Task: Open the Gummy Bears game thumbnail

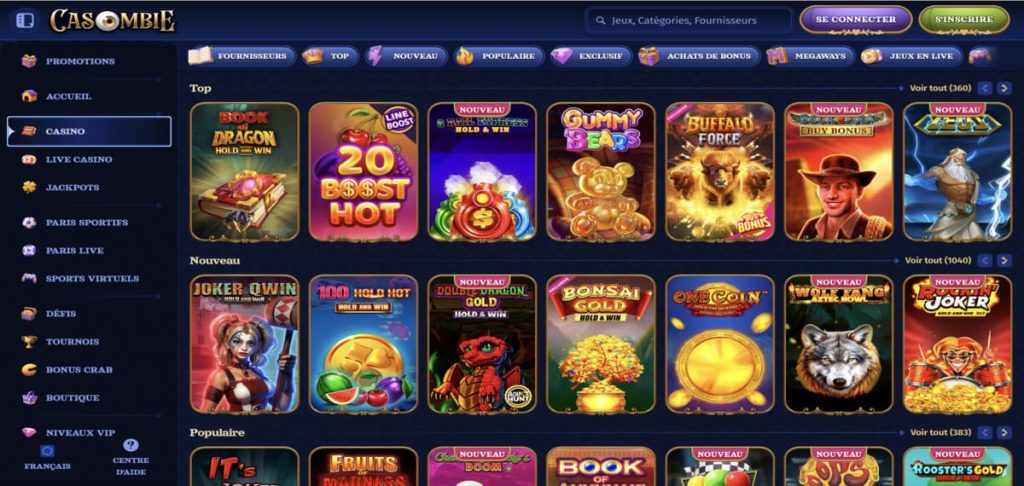Action: point(601,172)
